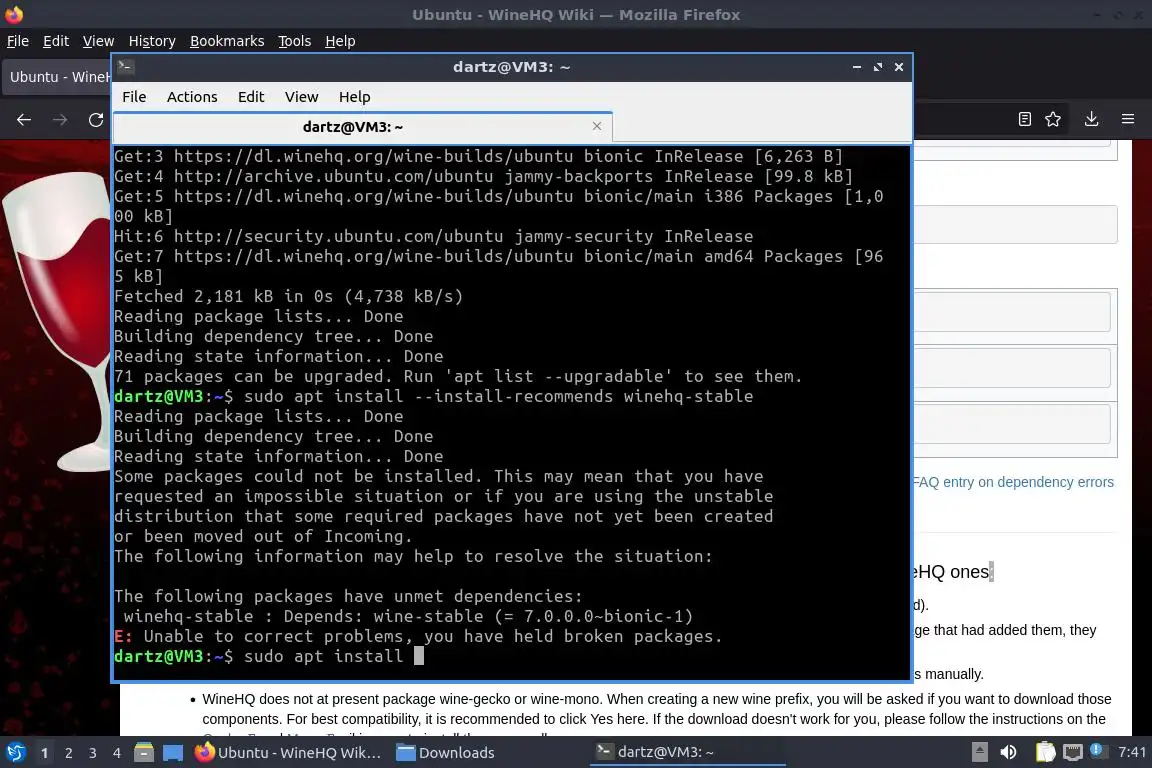Switch to workspace 2

point(69,753)
